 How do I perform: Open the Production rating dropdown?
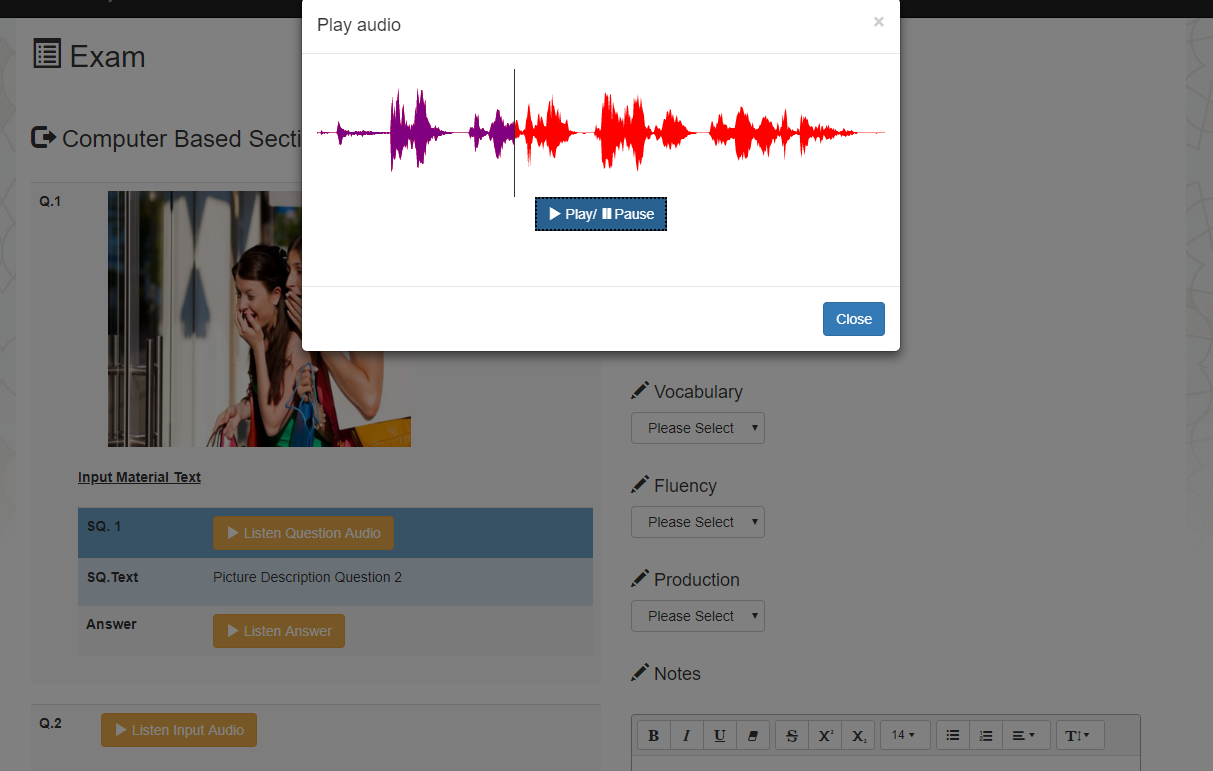pyautogui.click(x=697, y=616)
